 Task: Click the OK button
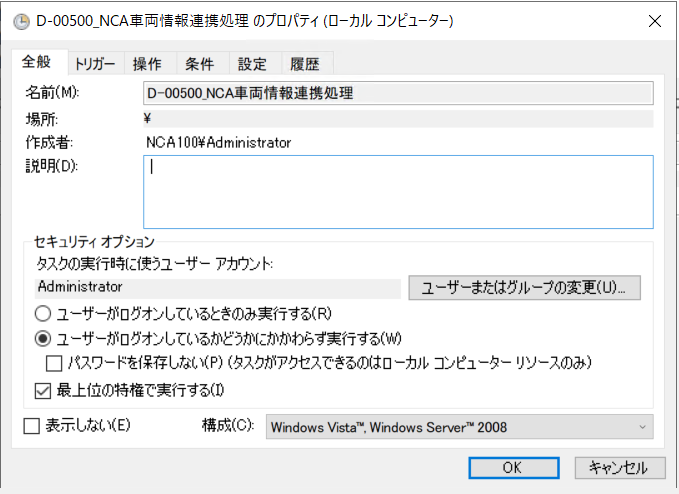514,468
